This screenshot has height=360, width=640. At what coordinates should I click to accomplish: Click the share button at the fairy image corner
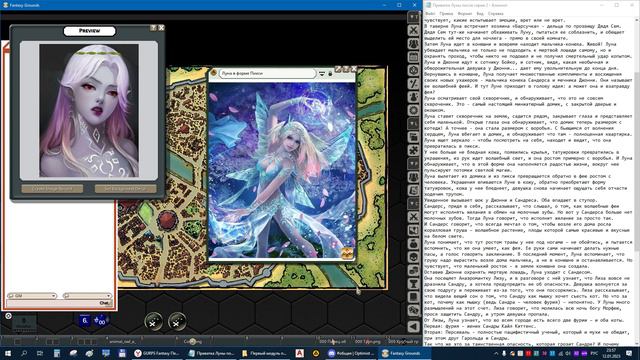[347, 253]
